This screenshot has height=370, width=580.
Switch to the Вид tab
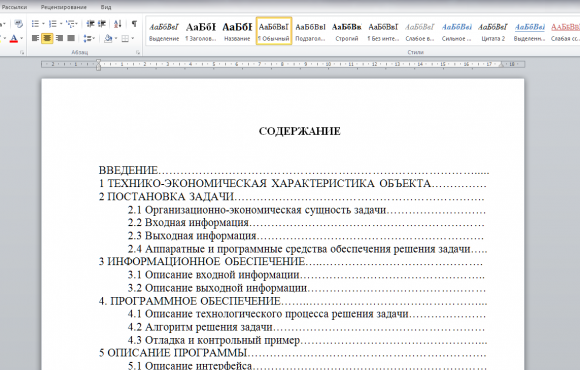click(x=106, y=7)
